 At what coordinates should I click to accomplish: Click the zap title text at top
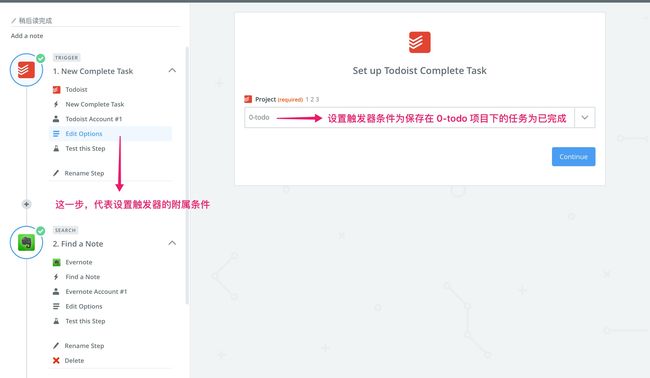tap(35, 20)
